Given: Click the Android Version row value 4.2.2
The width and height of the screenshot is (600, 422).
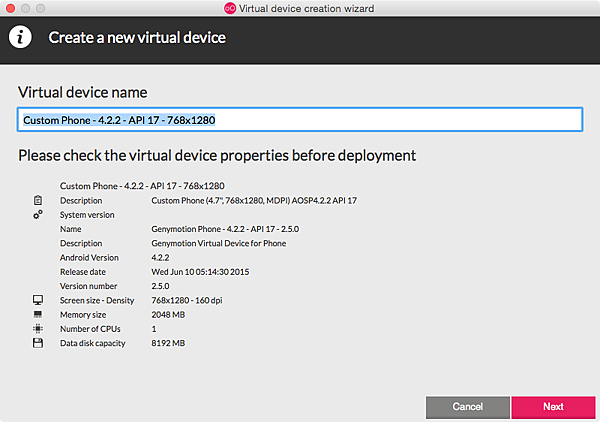Looking at the screenshot, I should coord(161,257).
